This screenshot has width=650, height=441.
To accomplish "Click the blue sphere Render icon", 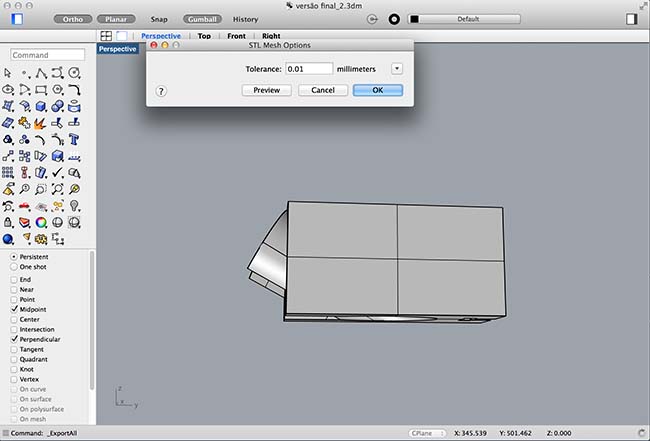I will point(7,239).
